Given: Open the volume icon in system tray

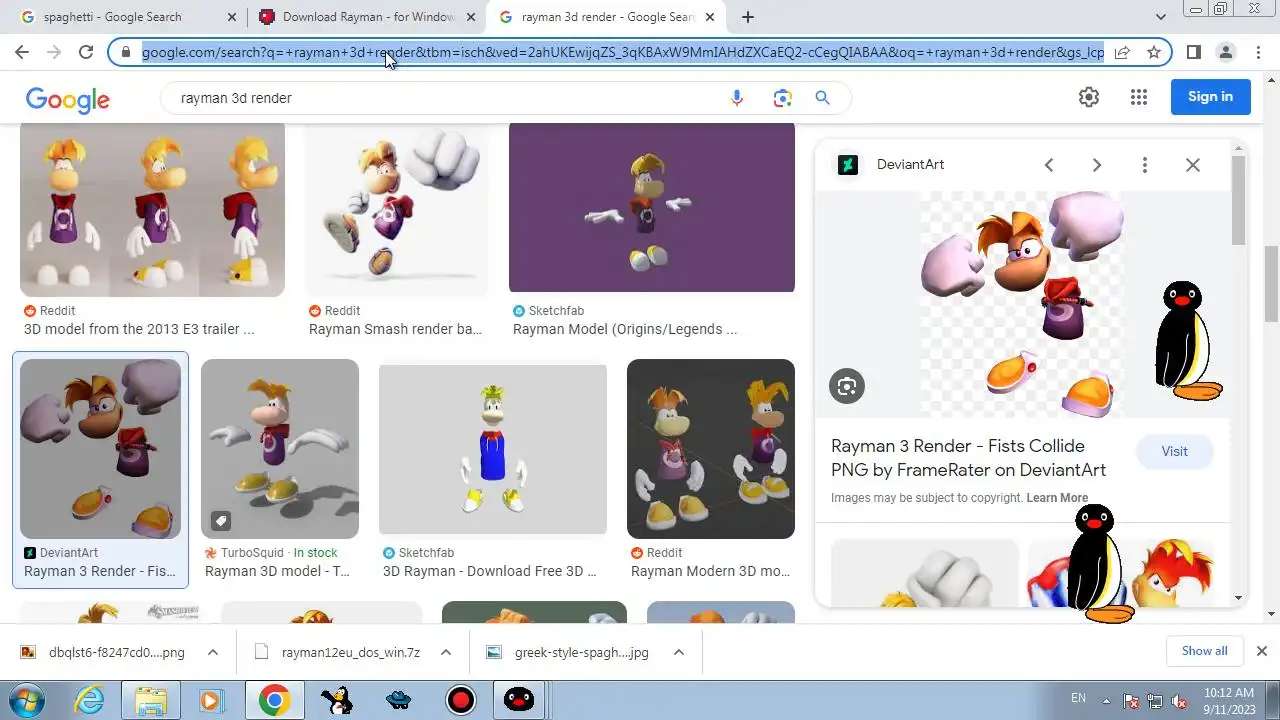Looking at the screenshot, I should point(1179,701).
